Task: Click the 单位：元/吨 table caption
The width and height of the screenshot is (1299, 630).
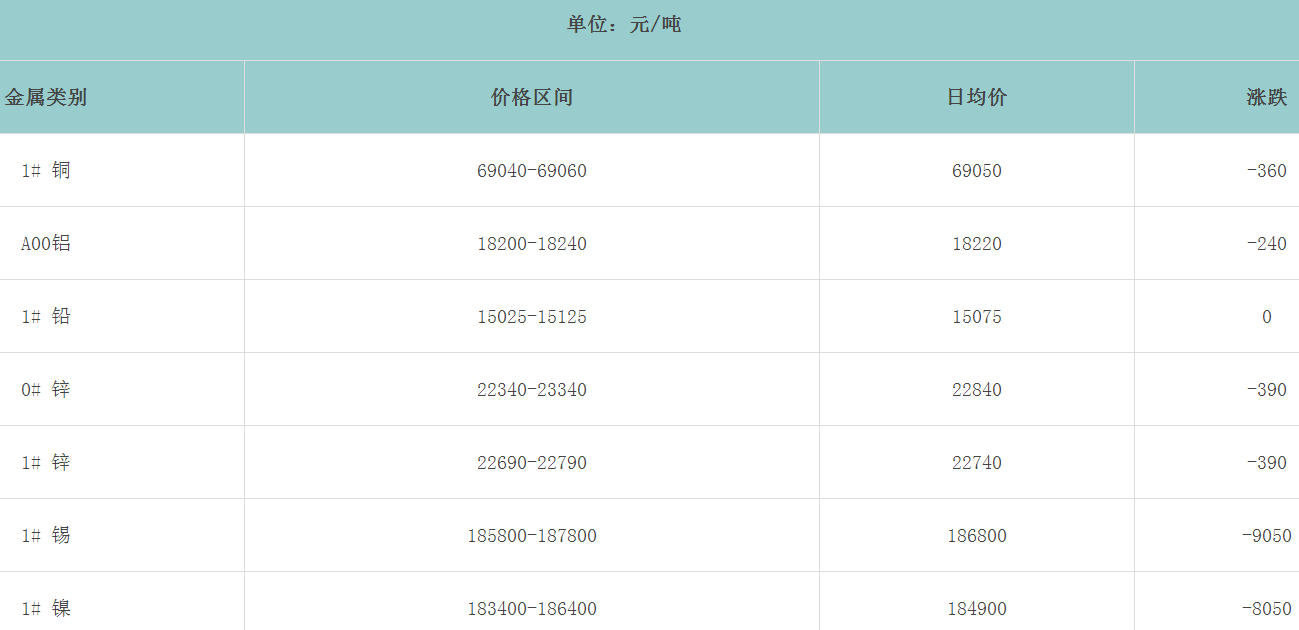Action: 624,24
